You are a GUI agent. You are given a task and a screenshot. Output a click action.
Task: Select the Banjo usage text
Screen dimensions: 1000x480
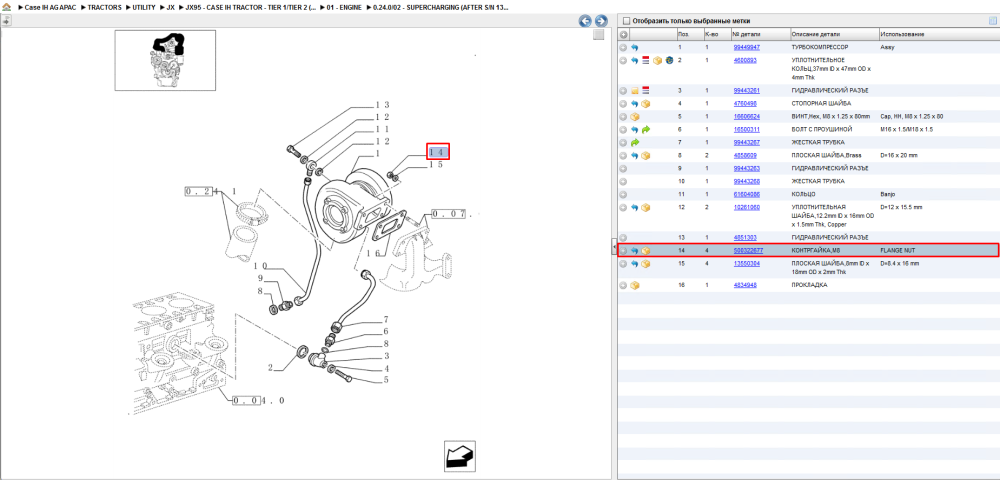pos(887,194)
